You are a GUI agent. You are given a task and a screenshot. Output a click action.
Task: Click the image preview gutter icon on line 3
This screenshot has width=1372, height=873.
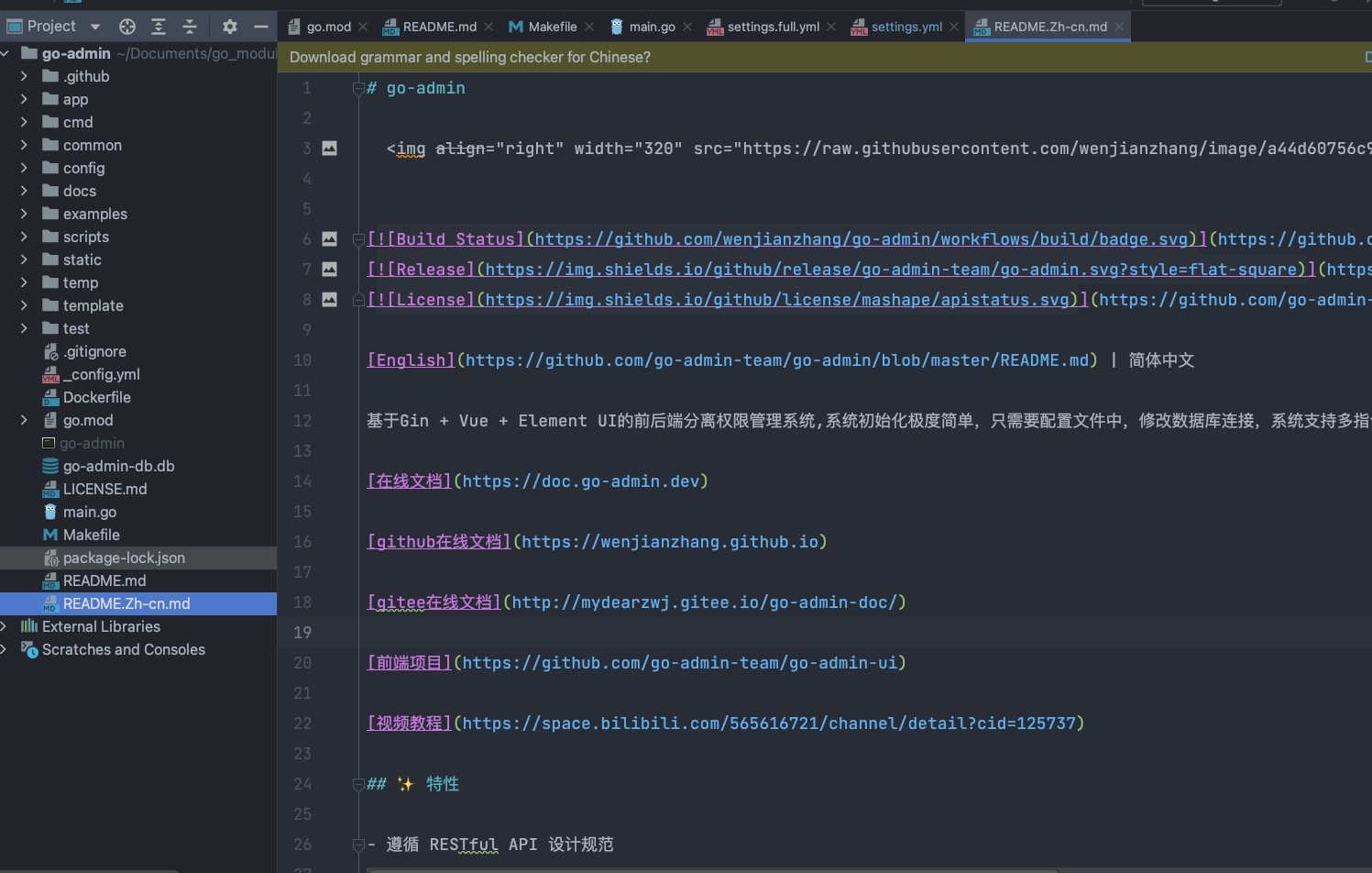coord(330,148)
